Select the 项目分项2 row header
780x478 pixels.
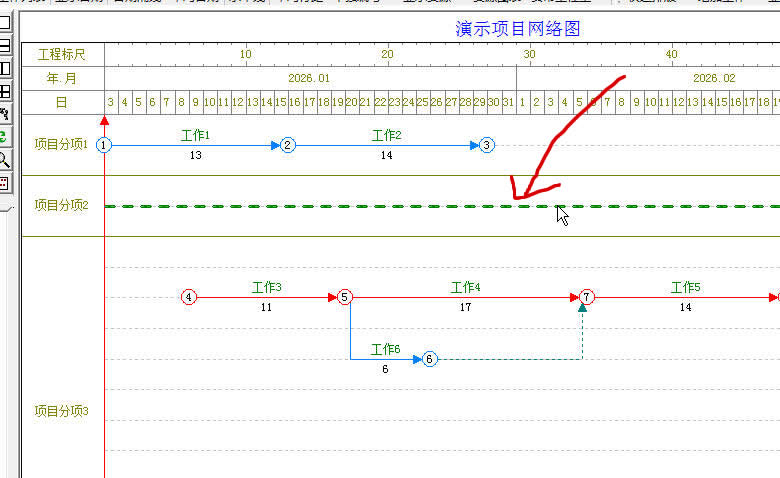[x=61, y=205]
